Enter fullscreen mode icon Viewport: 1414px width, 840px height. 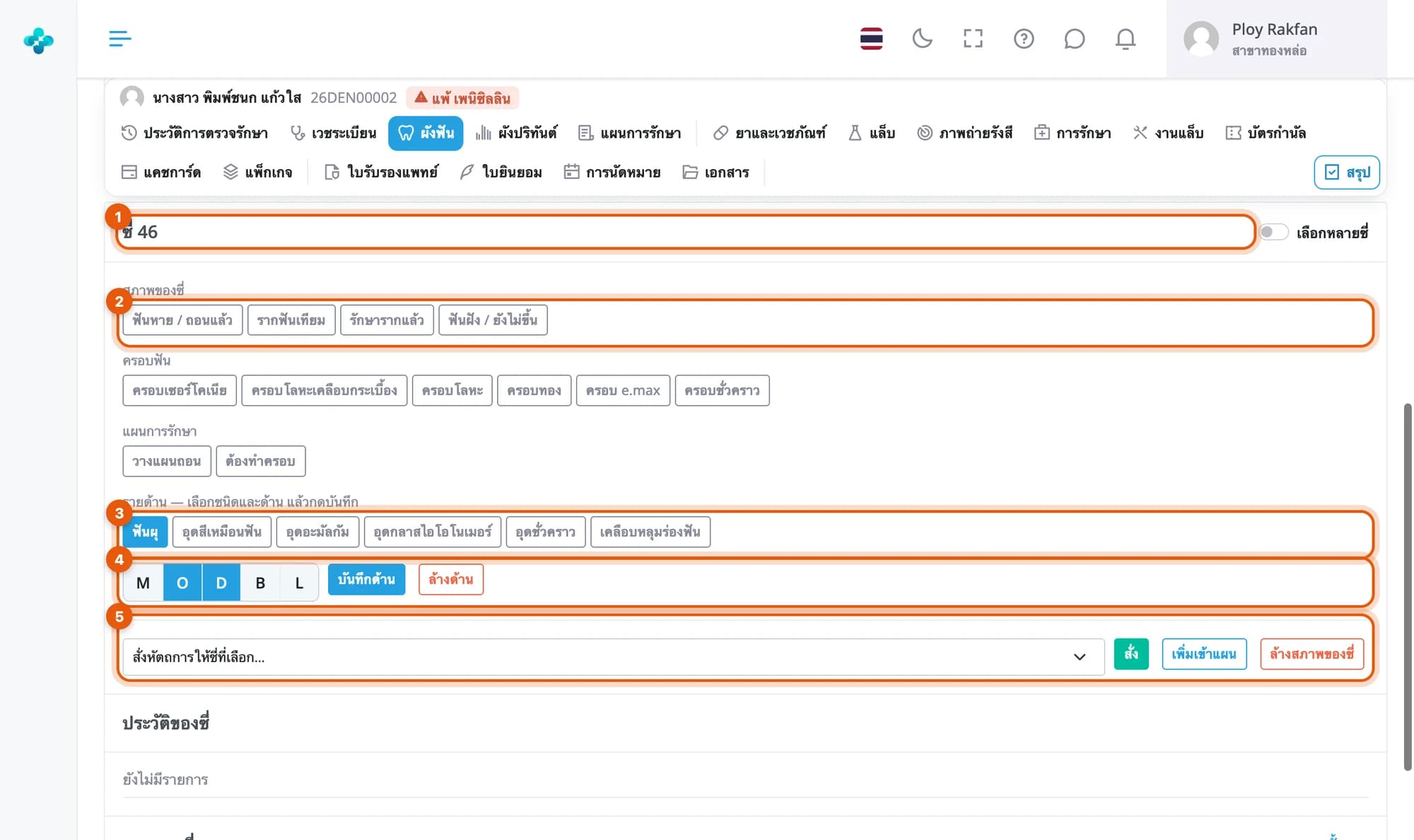(x=973, y=38)
